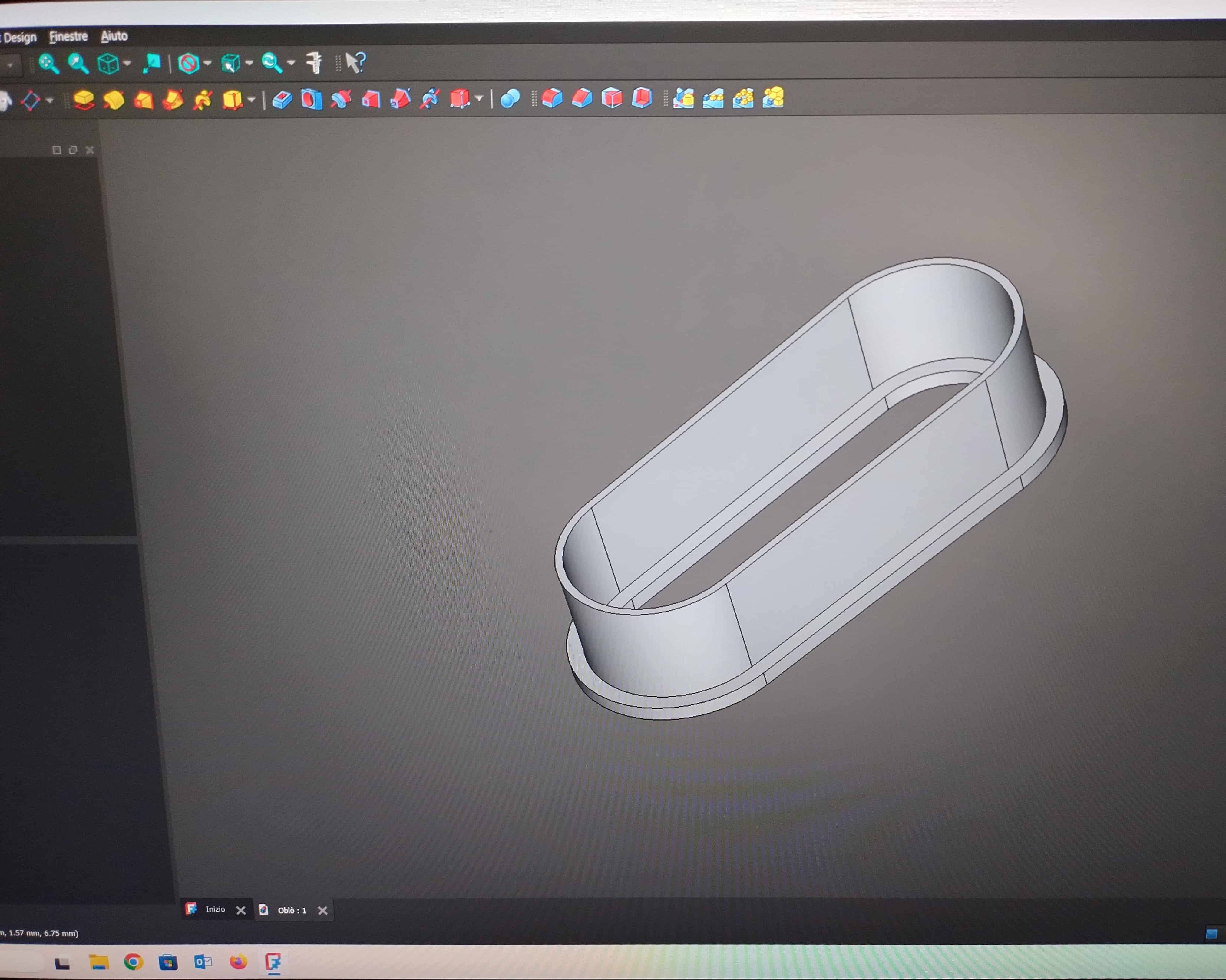1226x980 pixels.
Task: Open subtractive primitive dropdown arrow
Action: click(x=479, y=99)
